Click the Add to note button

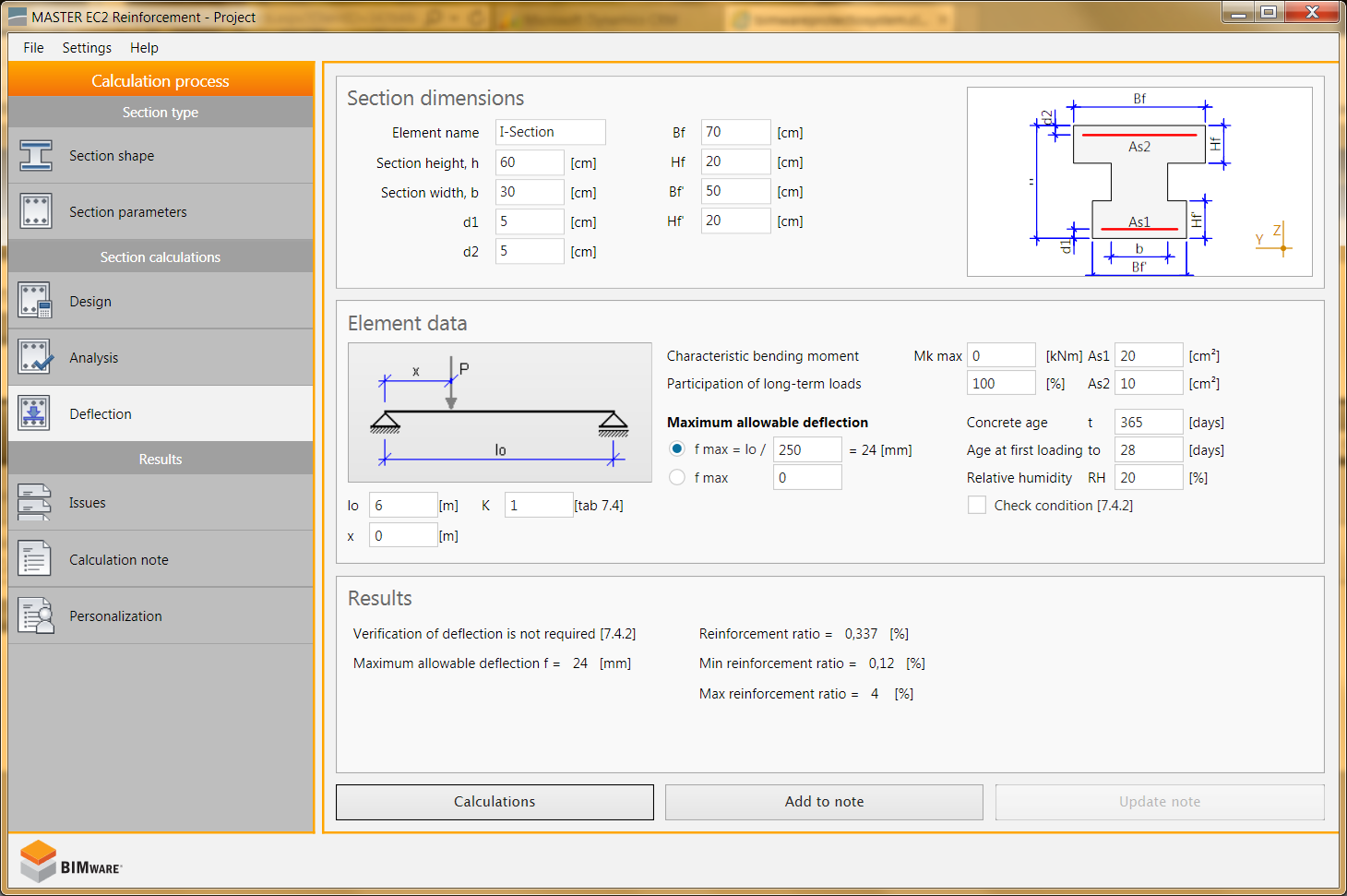click(824, 802)
